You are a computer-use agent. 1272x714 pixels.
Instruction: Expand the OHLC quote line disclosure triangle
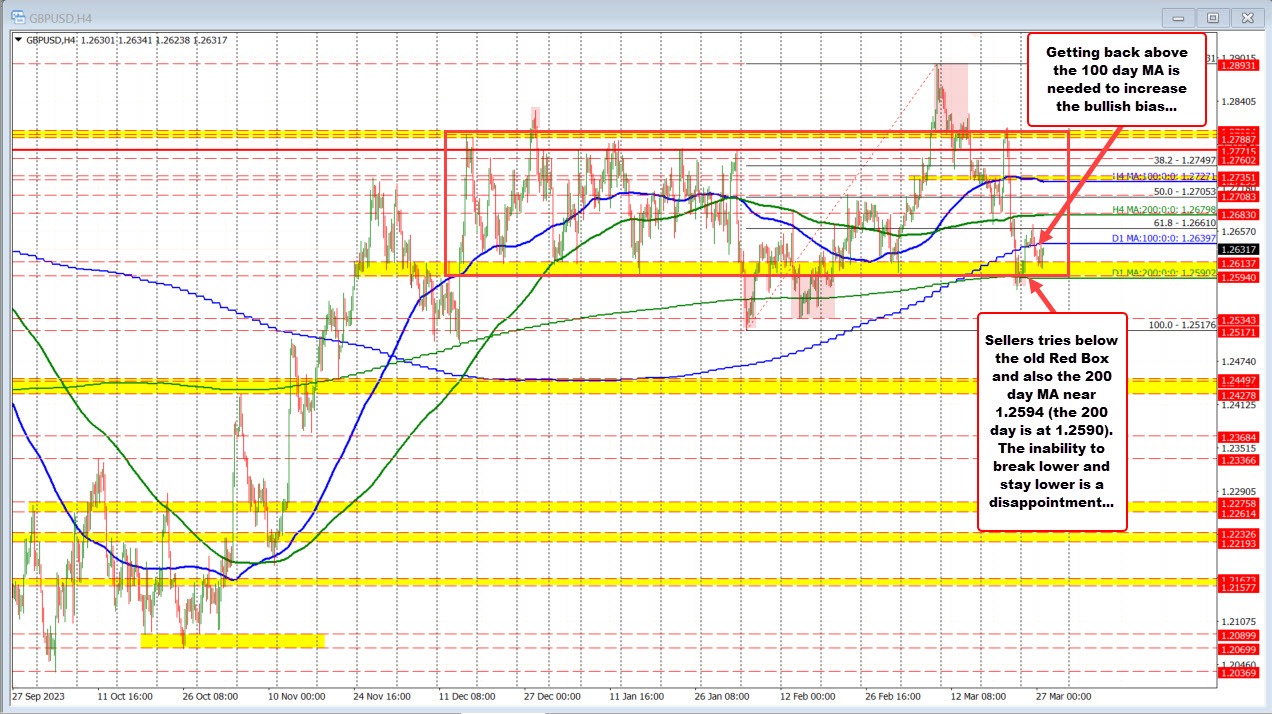click(20, 39)
